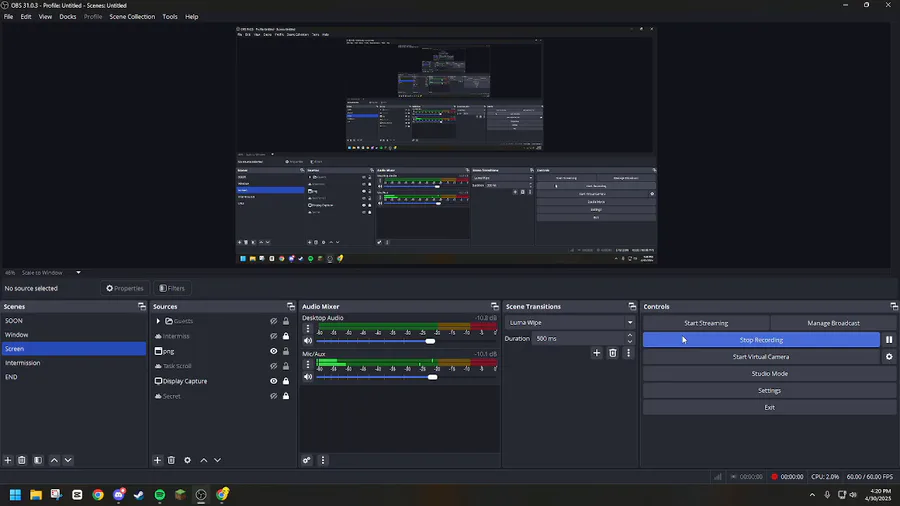The width and height of the screenshot is (900, 506).
Task: Show the Guests group source
Action: [273, 321]
